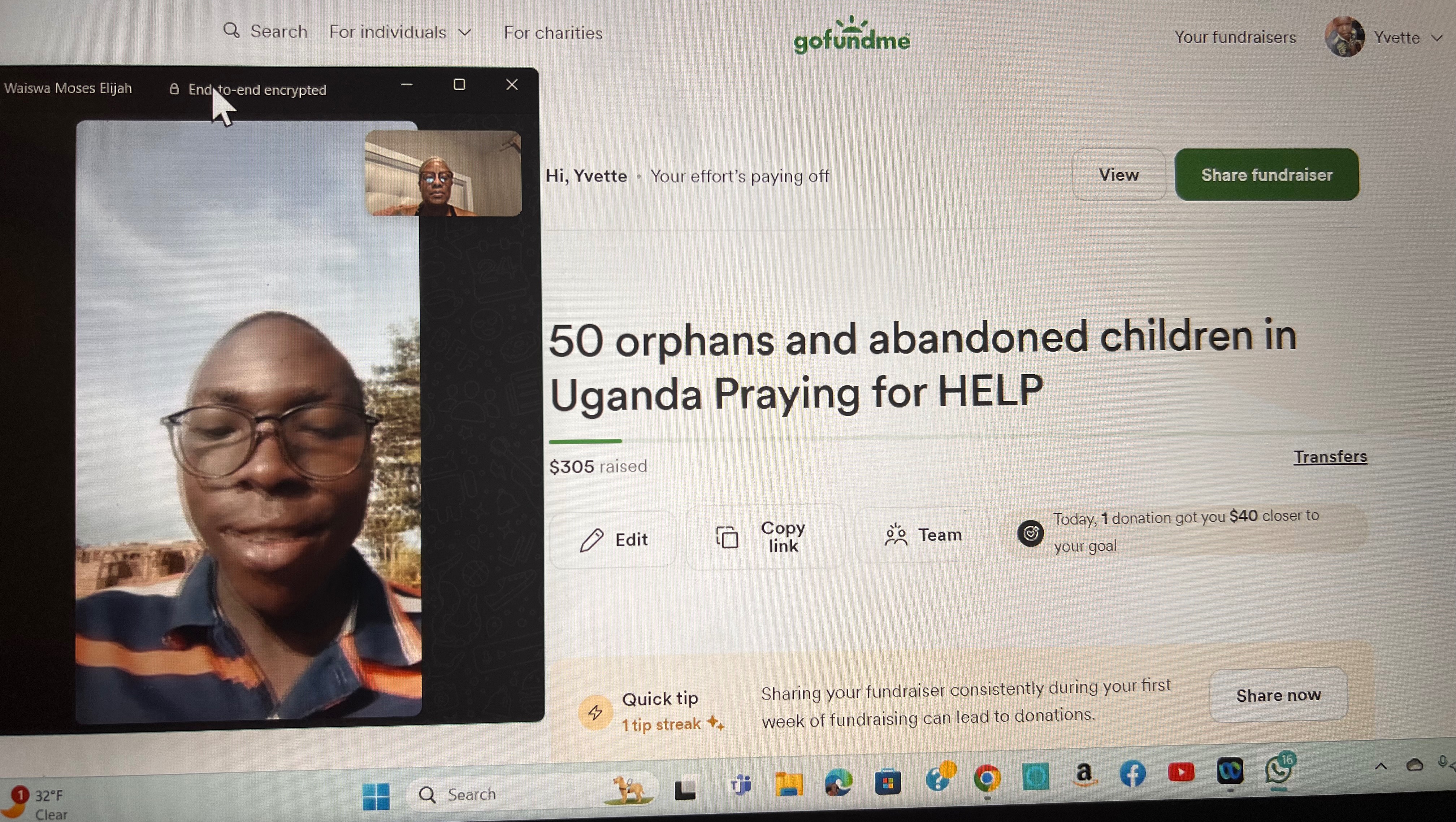Click the self-view video thumbnail
Image resolution: width=1456 pixels, height=822 pixels.
pyautogui.click(x=443, y=173)
